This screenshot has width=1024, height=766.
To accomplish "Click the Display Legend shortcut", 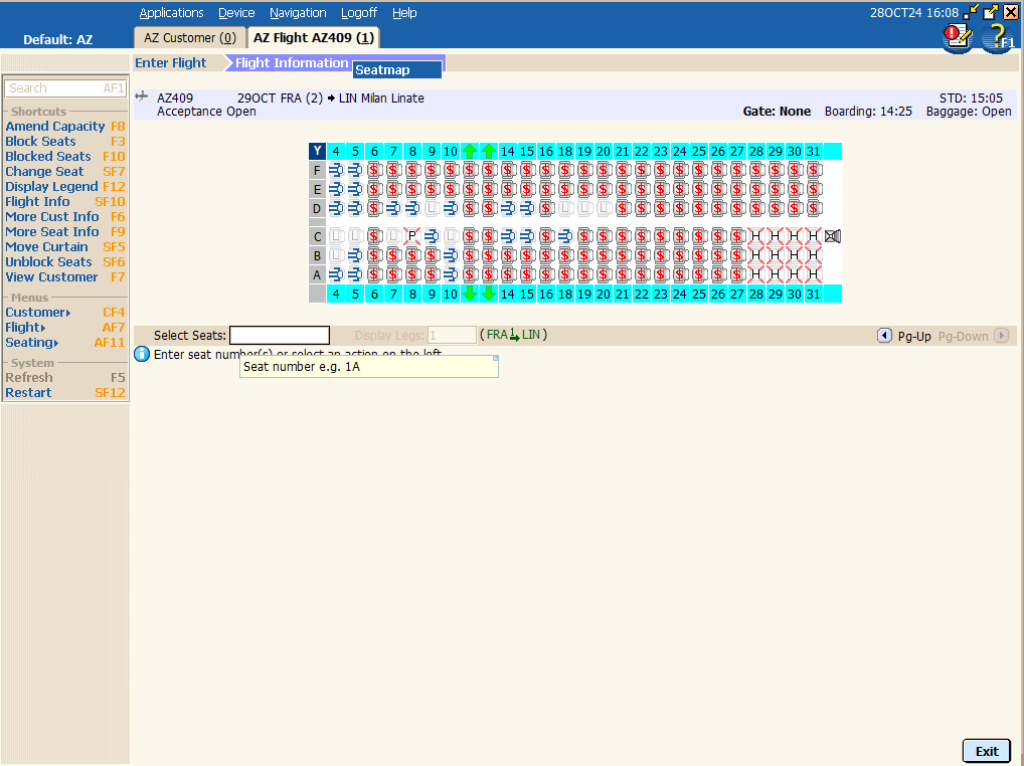I will (x=52, y=186).
